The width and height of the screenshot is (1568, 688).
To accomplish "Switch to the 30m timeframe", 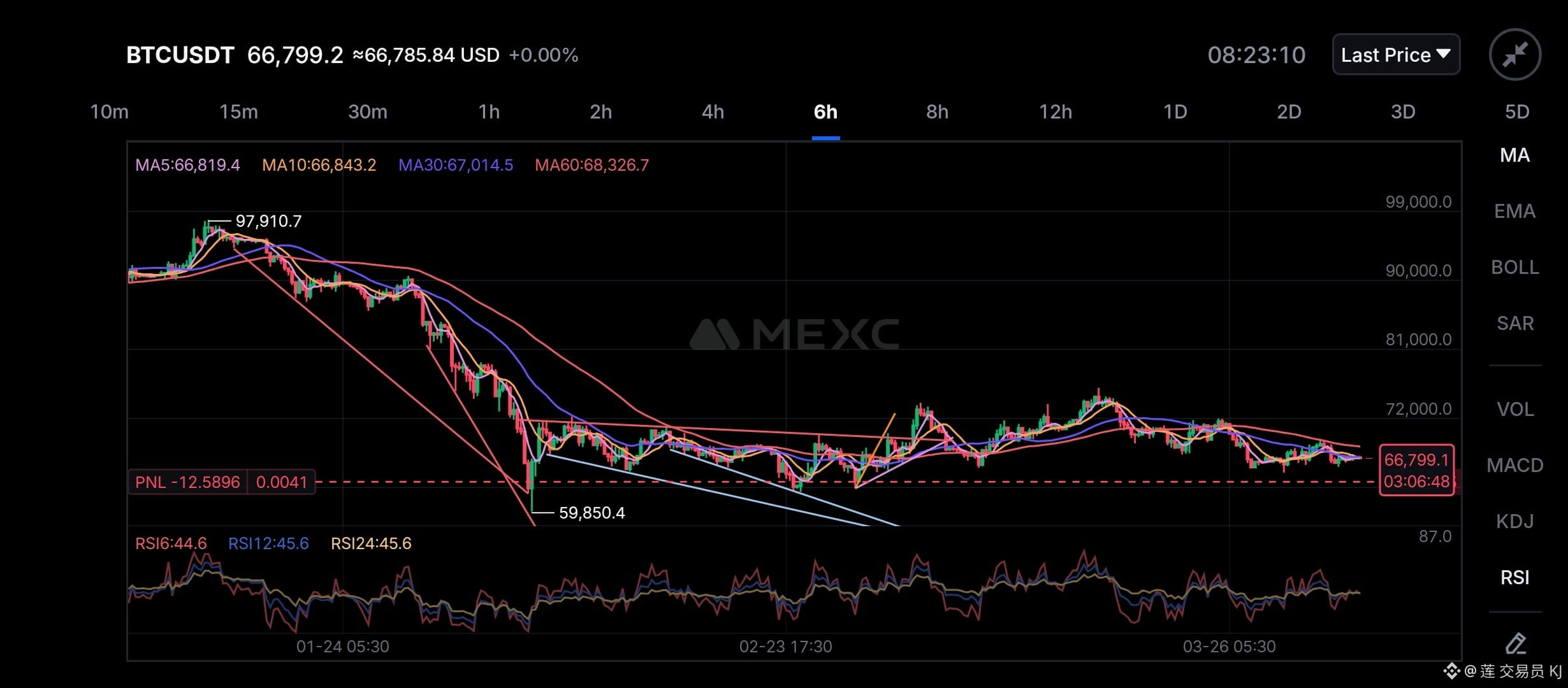I will (x=368, y=112).
